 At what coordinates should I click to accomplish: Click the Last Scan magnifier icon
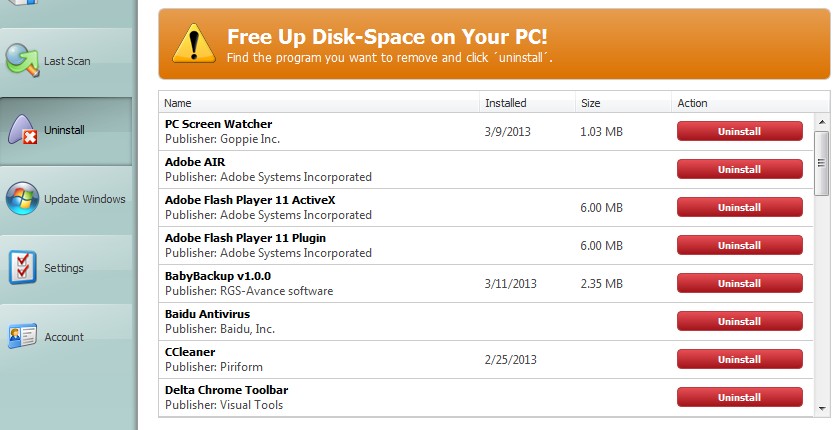click(x=23, y=60)
